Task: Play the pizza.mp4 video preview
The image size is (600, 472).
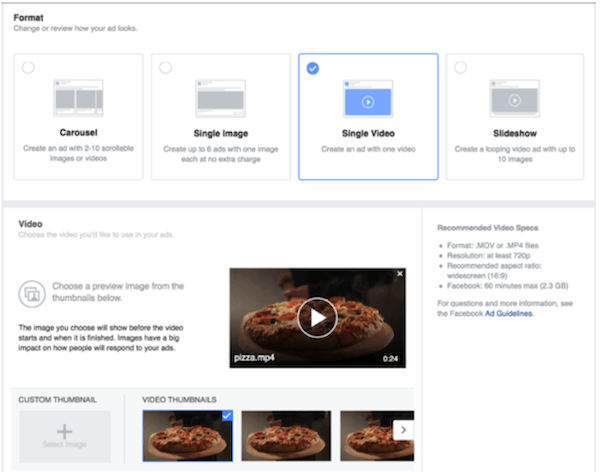Action: (317, 318)
